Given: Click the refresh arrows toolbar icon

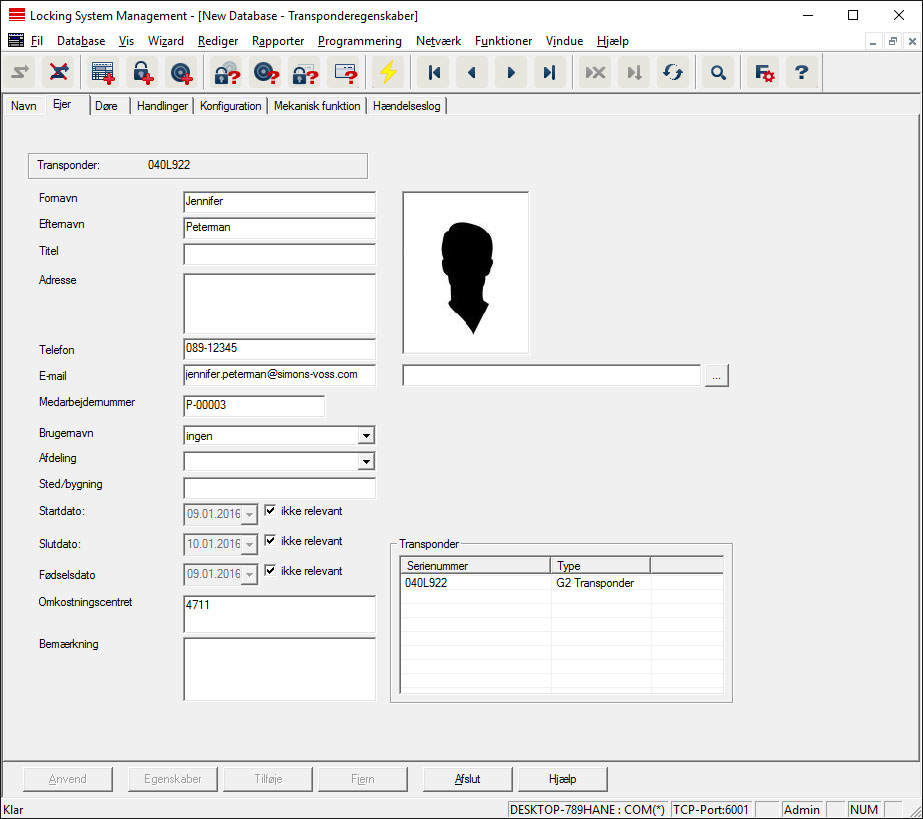Looking at the screenshot, I should (672, 73).
